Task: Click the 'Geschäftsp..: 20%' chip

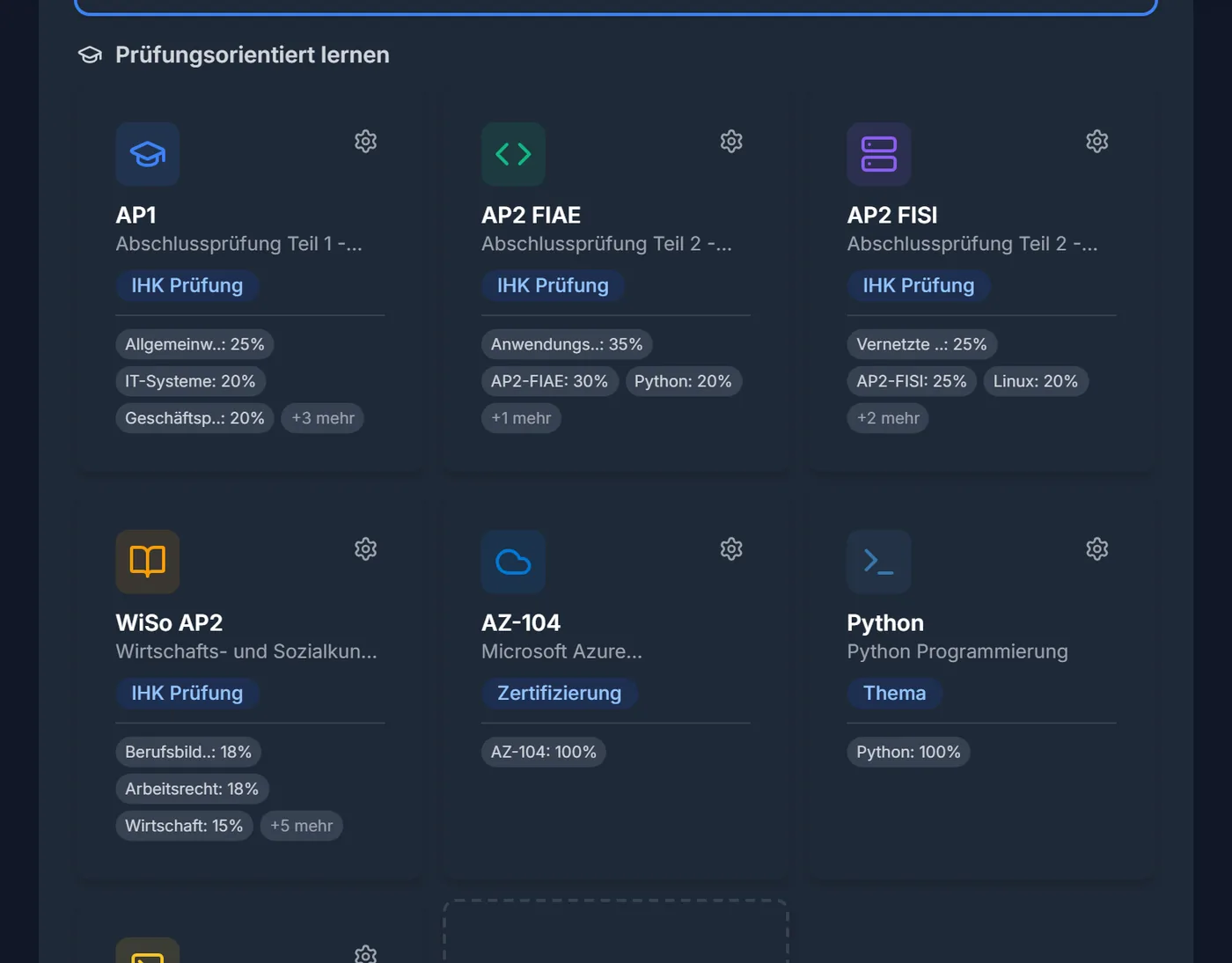Action: click(x=194, y=418)
